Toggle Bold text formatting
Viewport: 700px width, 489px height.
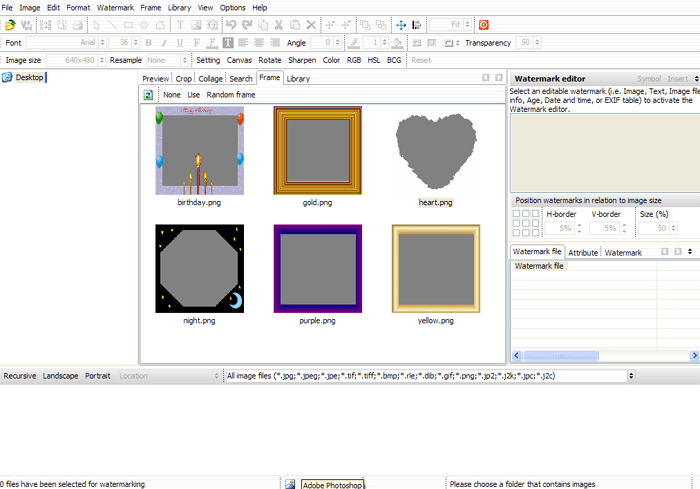coord(148,43)
